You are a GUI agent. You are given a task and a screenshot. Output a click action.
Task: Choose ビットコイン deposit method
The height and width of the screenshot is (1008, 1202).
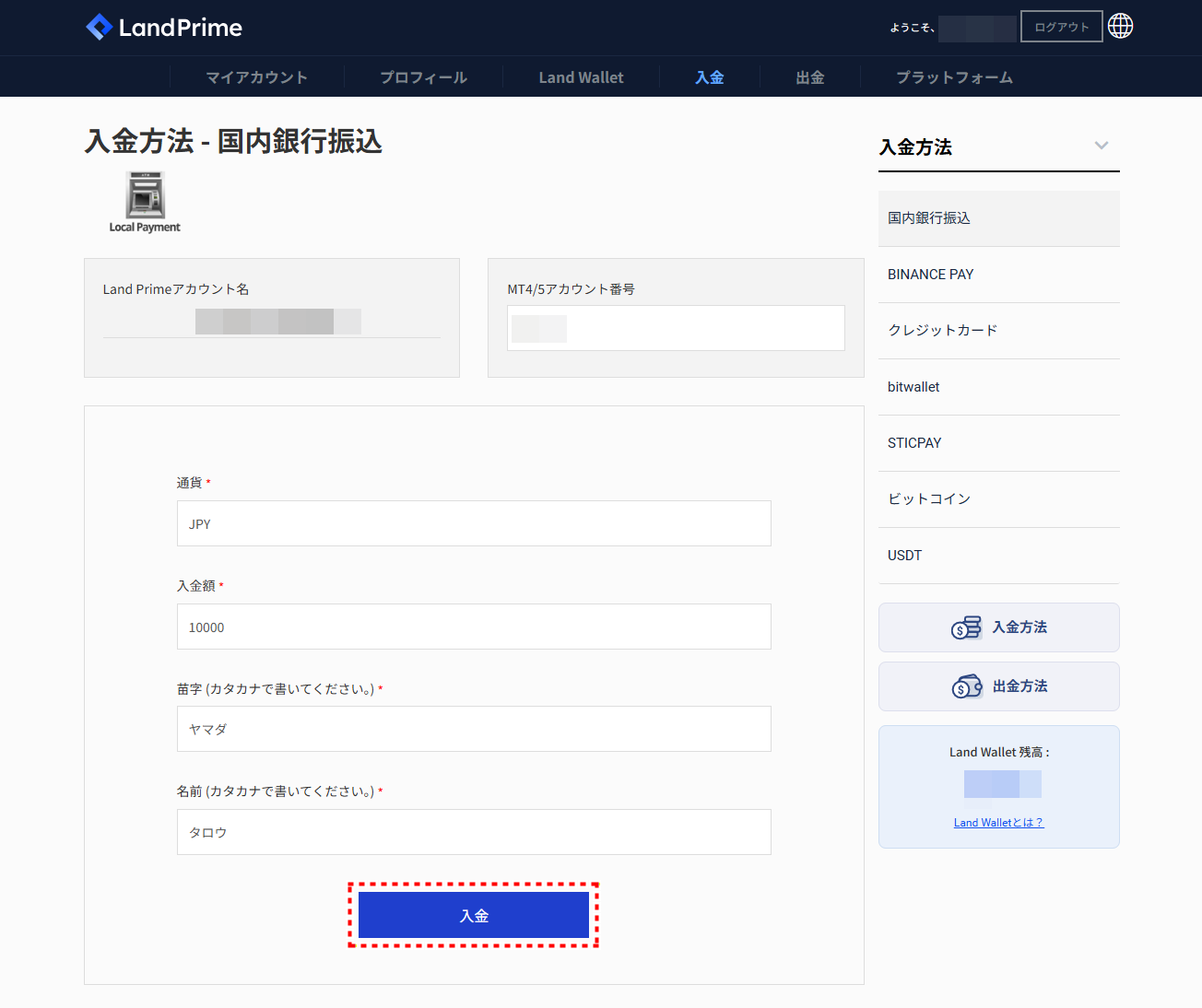(x=999, y=499)
